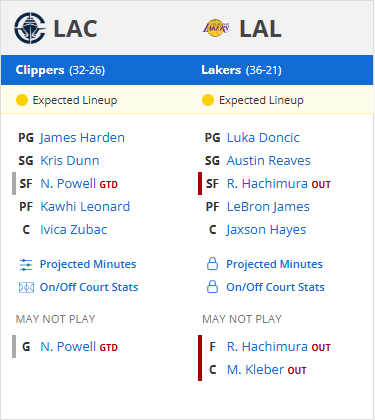The image size is (375, 420).
Task: Click the Clippers team logo icon
Action: [x=30, y=28]
